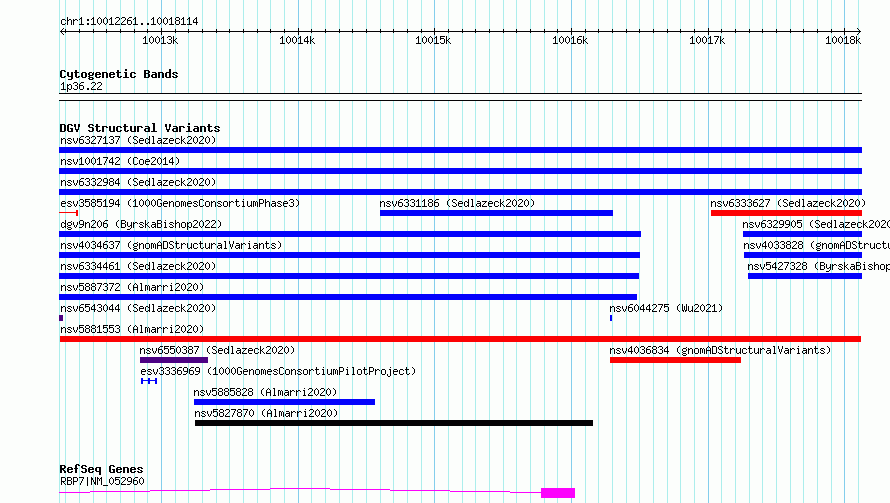The image size is (890, 503).
Task: Click the blue bar under nsv5887372
Action: tap(348, 297)
